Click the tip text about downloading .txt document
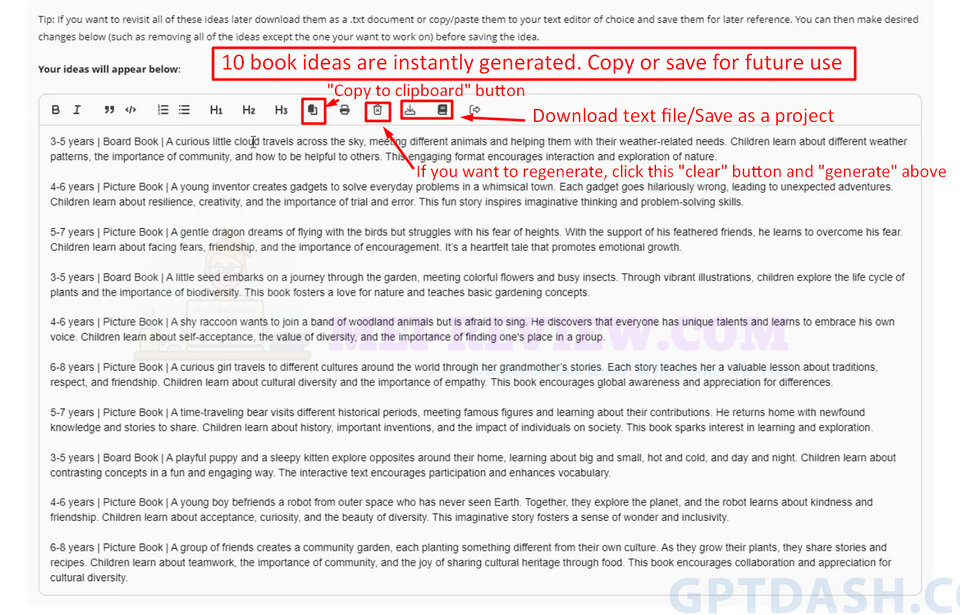The image size is (960, 615). [478, 28]
